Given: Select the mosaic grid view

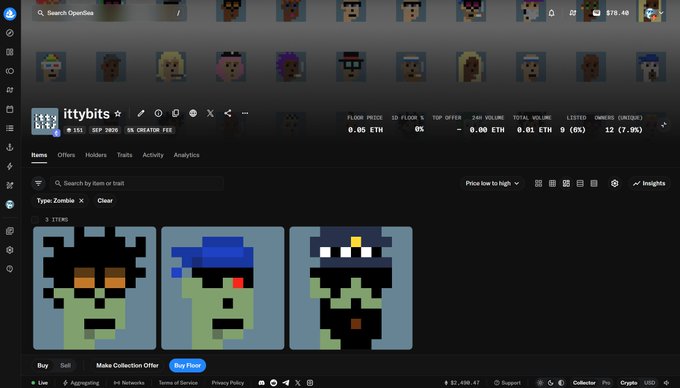Looking at the screenshot, I should tap(566, 183).
